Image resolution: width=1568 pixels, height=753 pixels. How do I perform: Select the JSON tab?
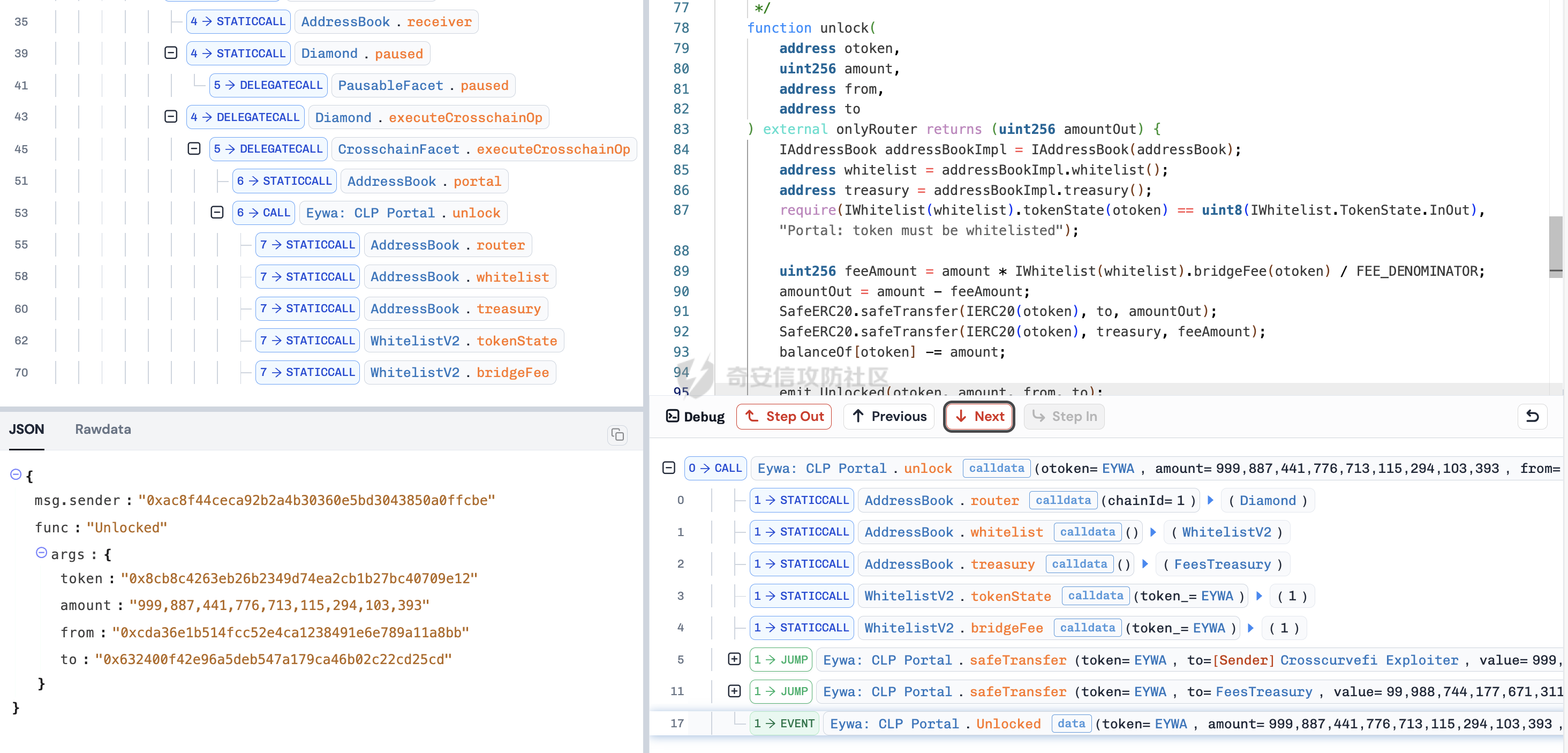pyautogui.click(x=26, y=429)
